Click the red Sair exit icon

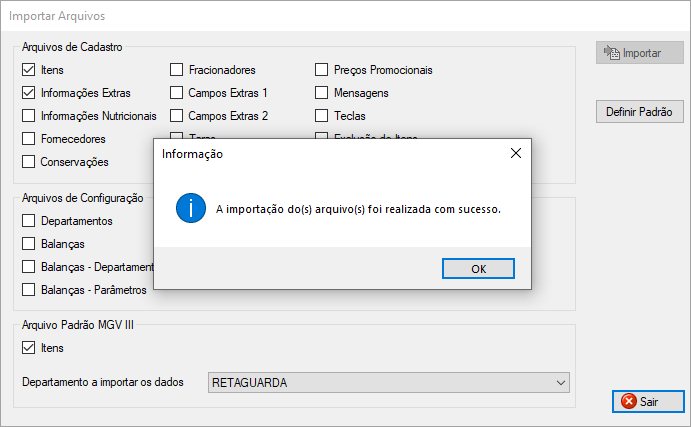[628, 401]
